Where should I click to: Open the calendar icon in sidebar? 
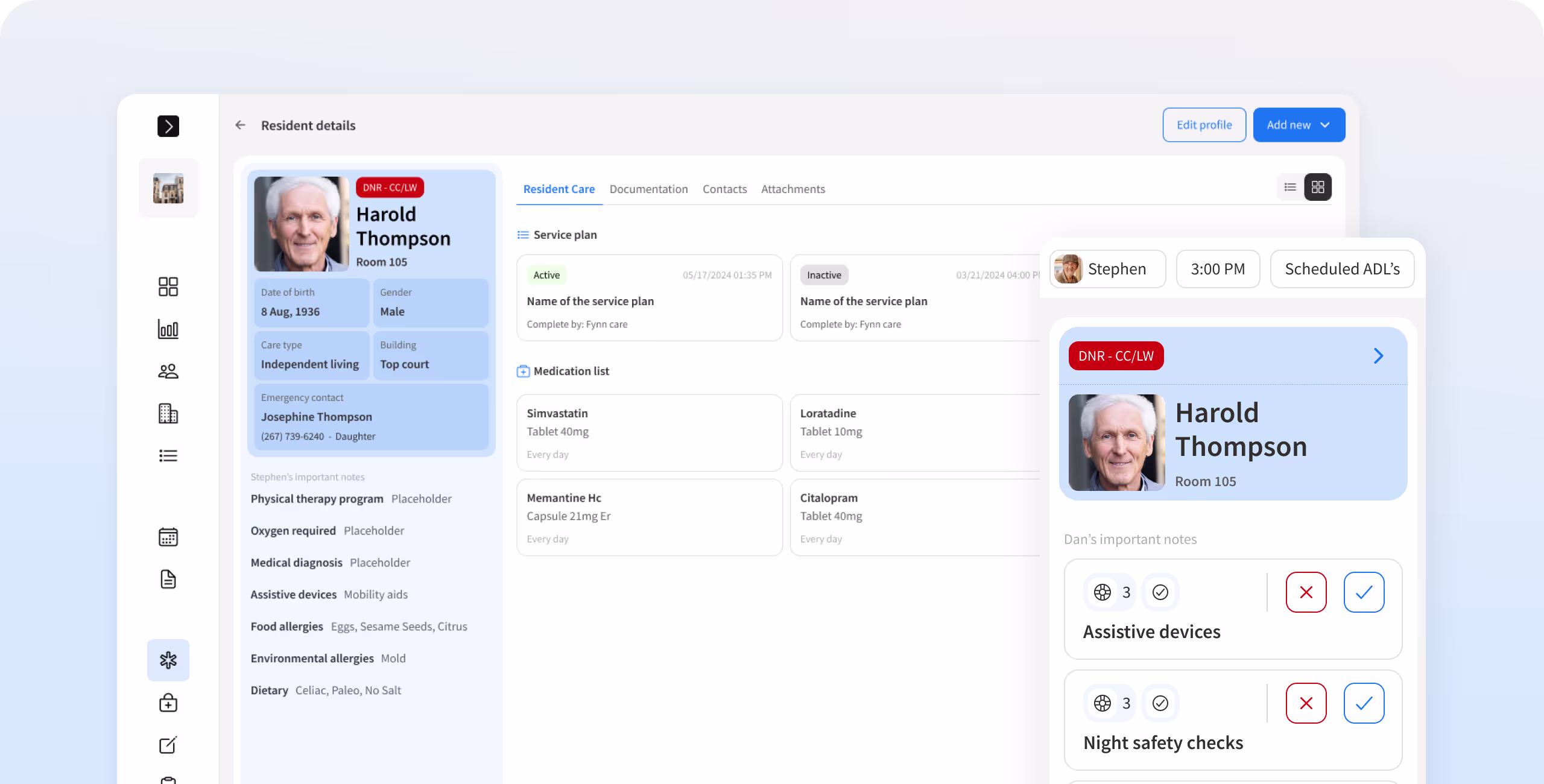click(x=168, y=537)
